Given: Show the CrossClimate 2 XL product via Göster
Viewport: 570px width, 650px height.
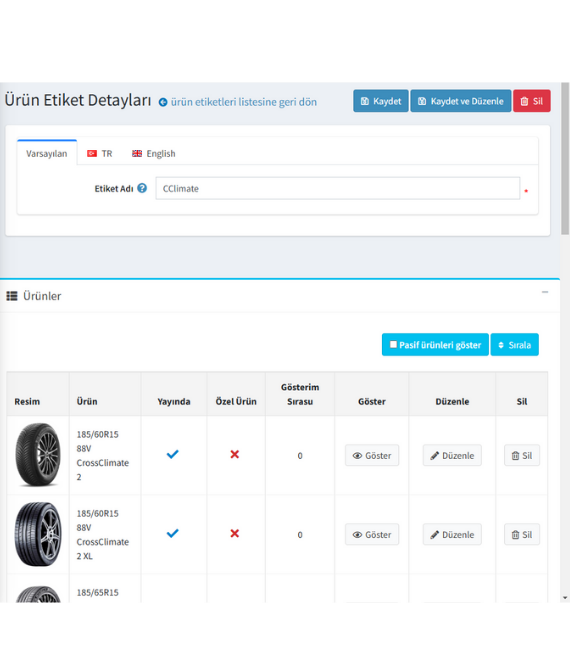Looking at the screenshot, I should coord(372,534).
